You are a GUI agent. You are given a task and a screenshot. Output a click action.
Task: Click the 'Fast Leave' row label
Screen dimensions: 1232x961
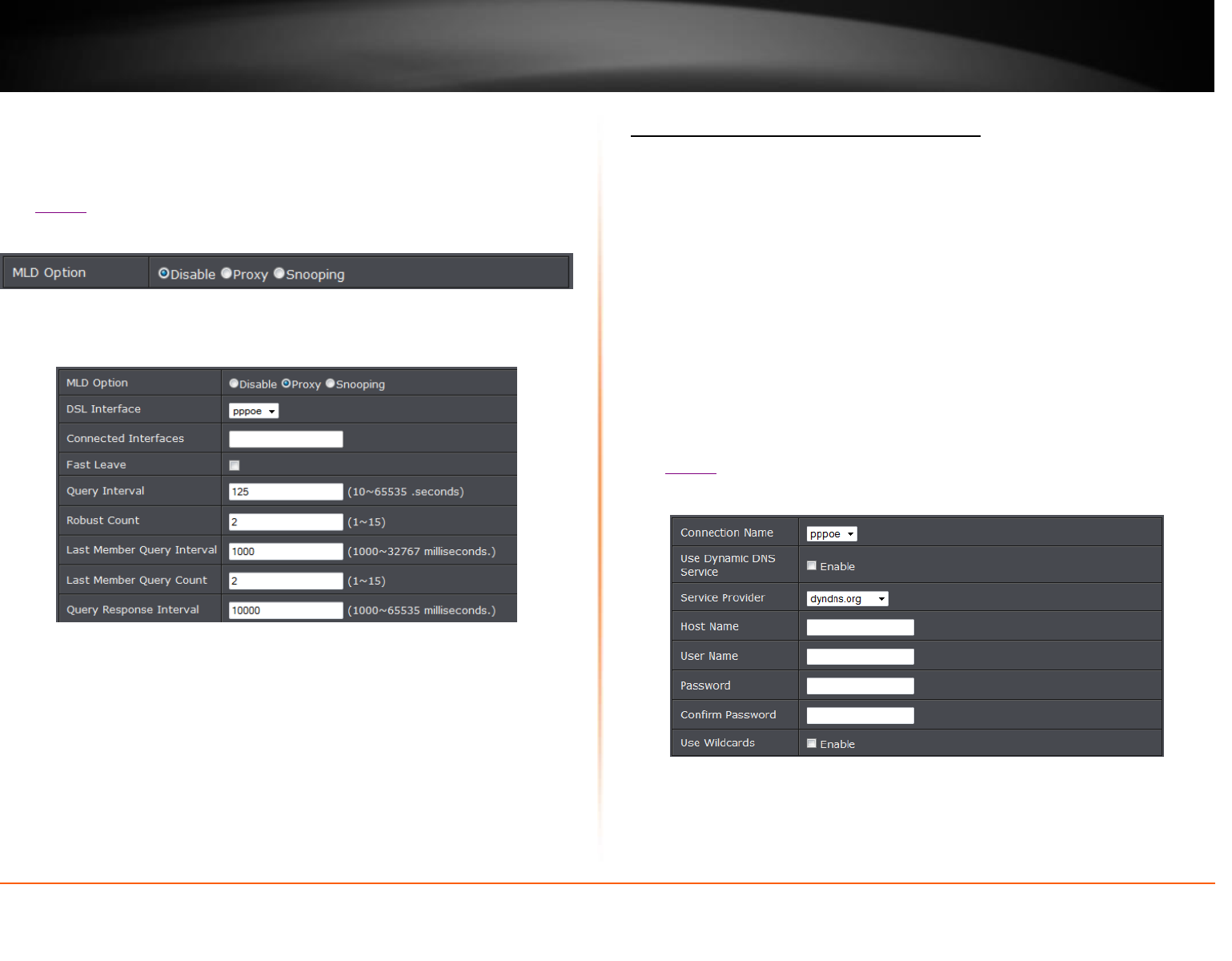(x=96, y=464)
